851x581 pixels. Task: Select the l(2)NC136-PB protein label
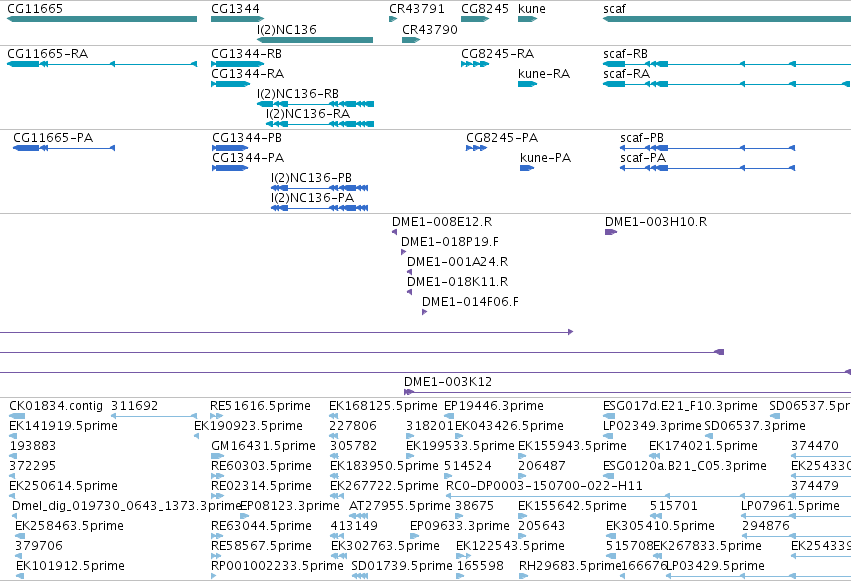[312, 178]
